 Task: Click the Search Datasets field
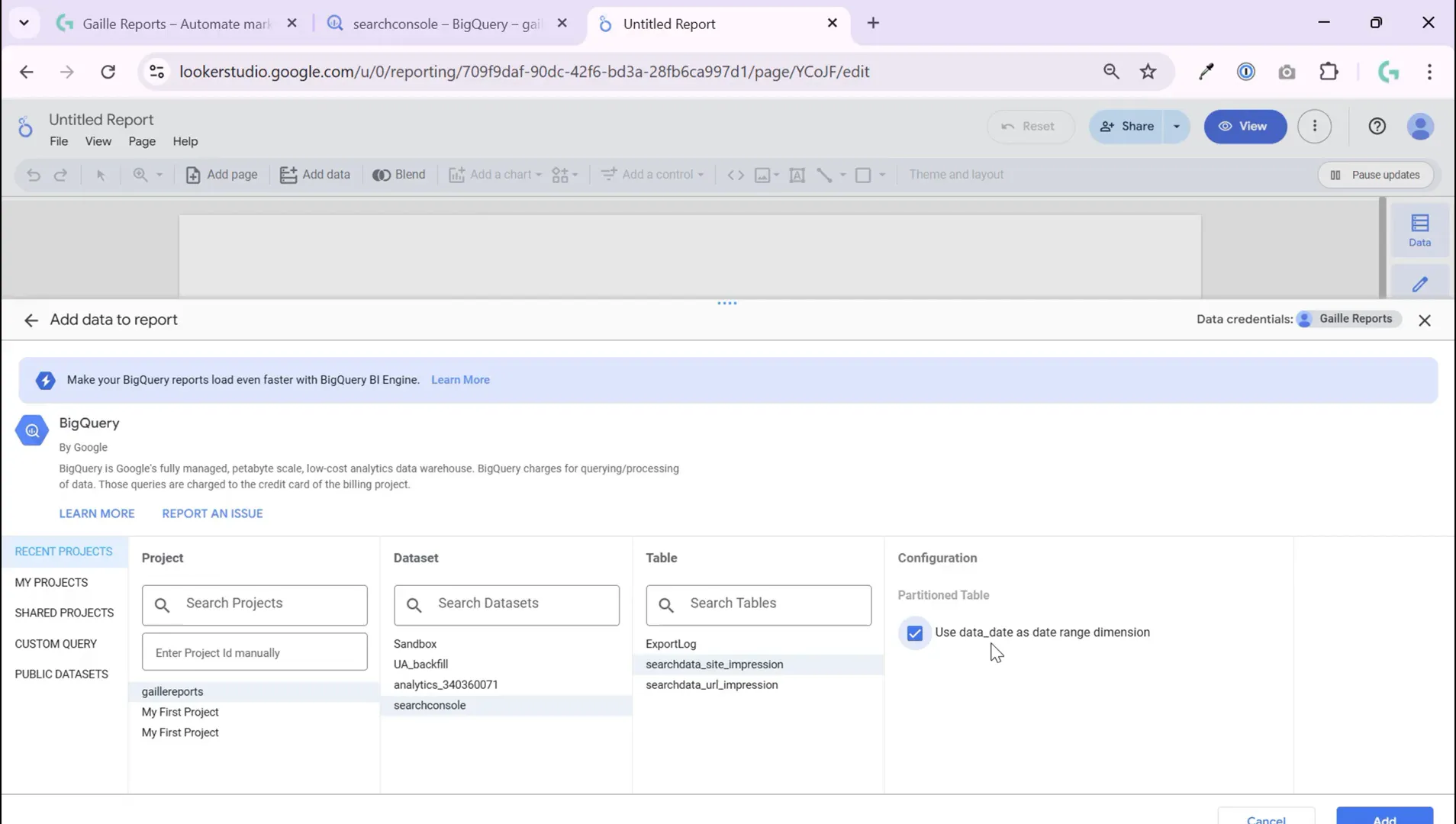pyautogui.click(x=507, y=605)
